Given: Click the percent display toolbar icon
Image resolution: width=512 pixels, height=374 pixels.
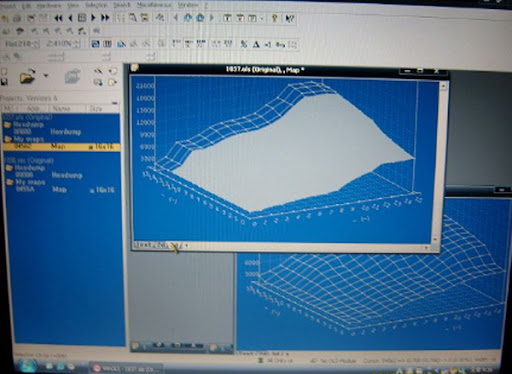Looking at the screenshot, I should point(244,44).
